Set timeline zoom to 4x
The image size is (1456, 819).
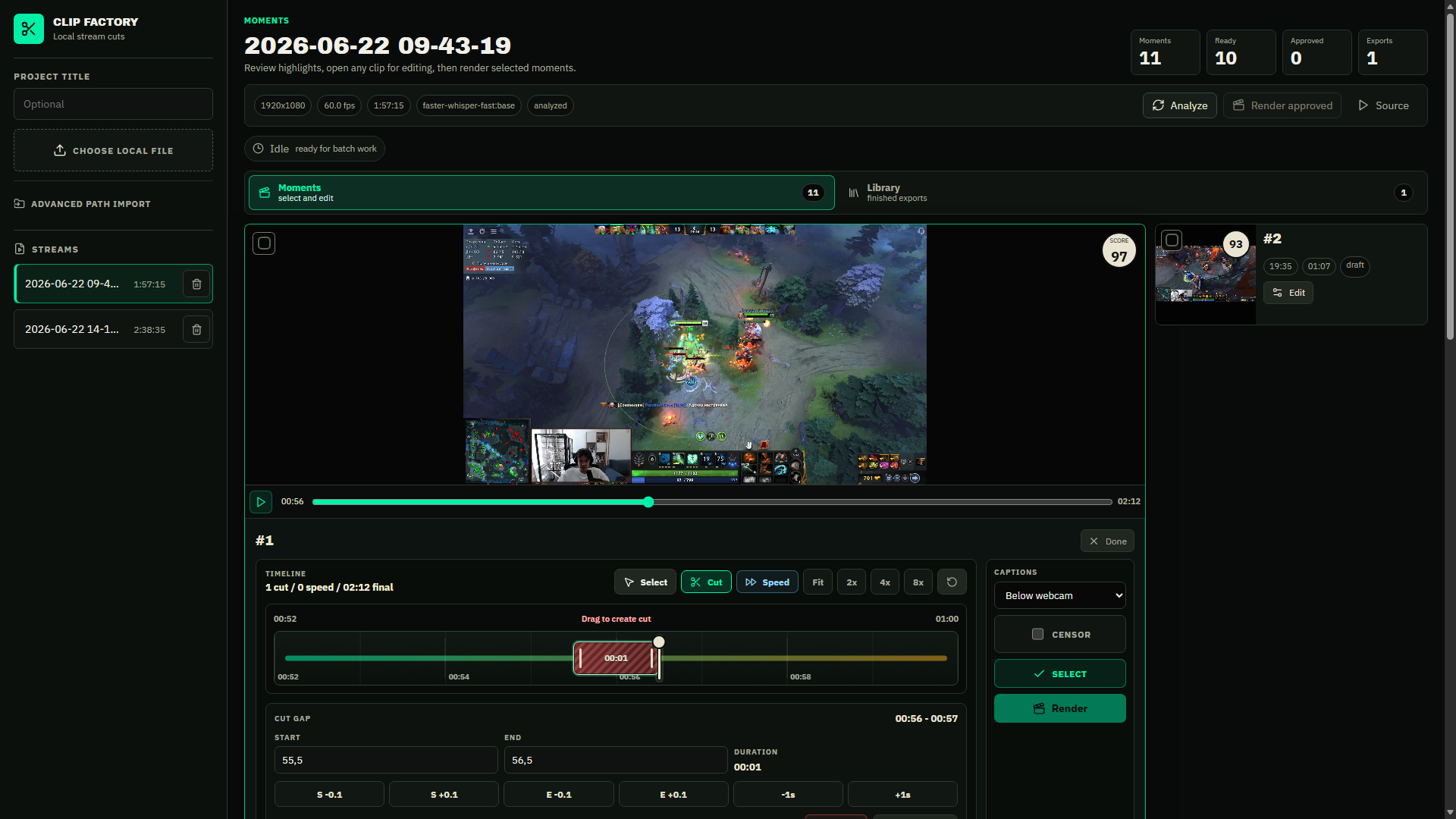885,582
